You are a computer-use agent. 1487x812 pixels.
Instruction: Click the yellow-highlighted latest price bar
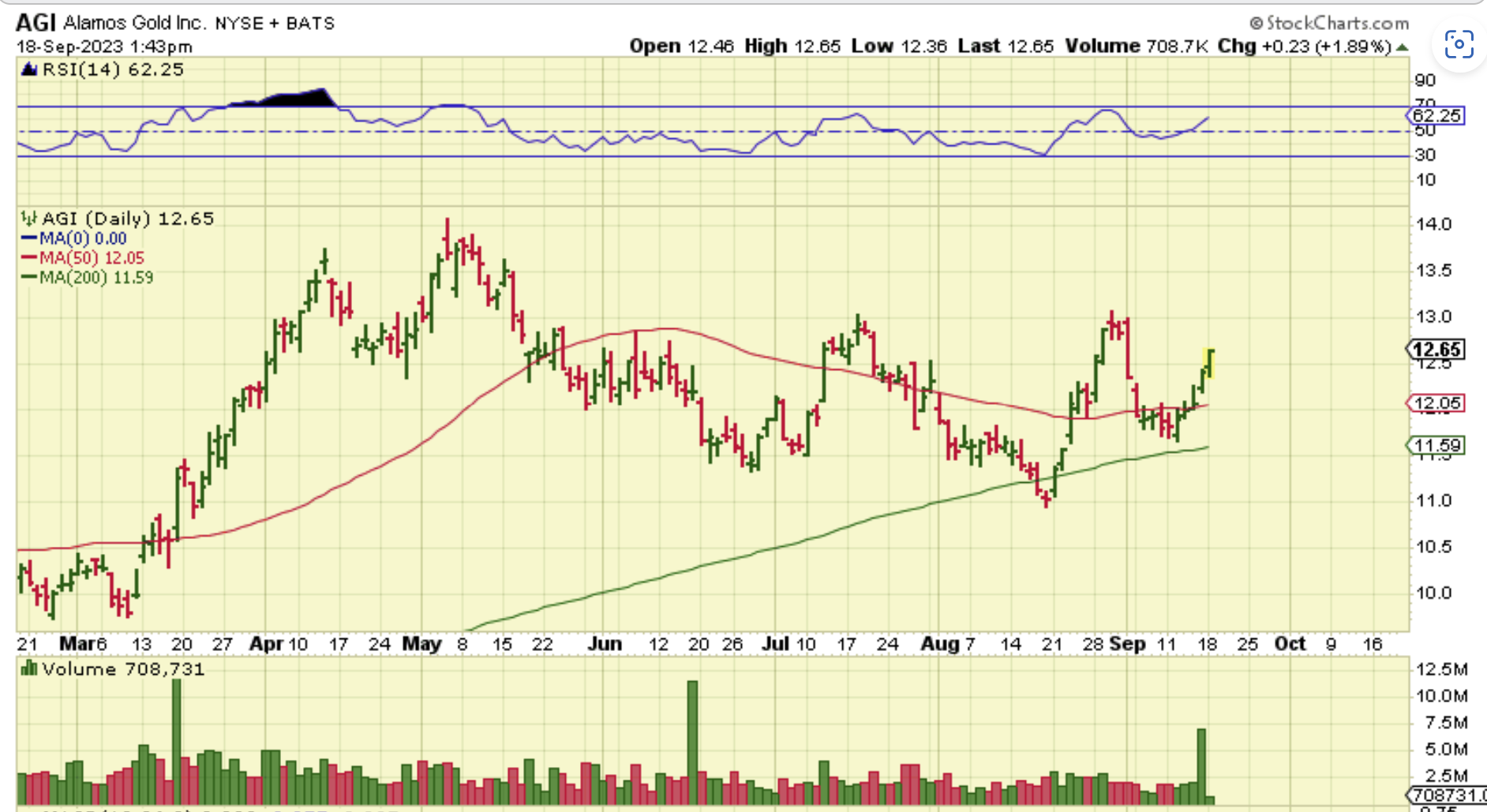(1208, 363)
